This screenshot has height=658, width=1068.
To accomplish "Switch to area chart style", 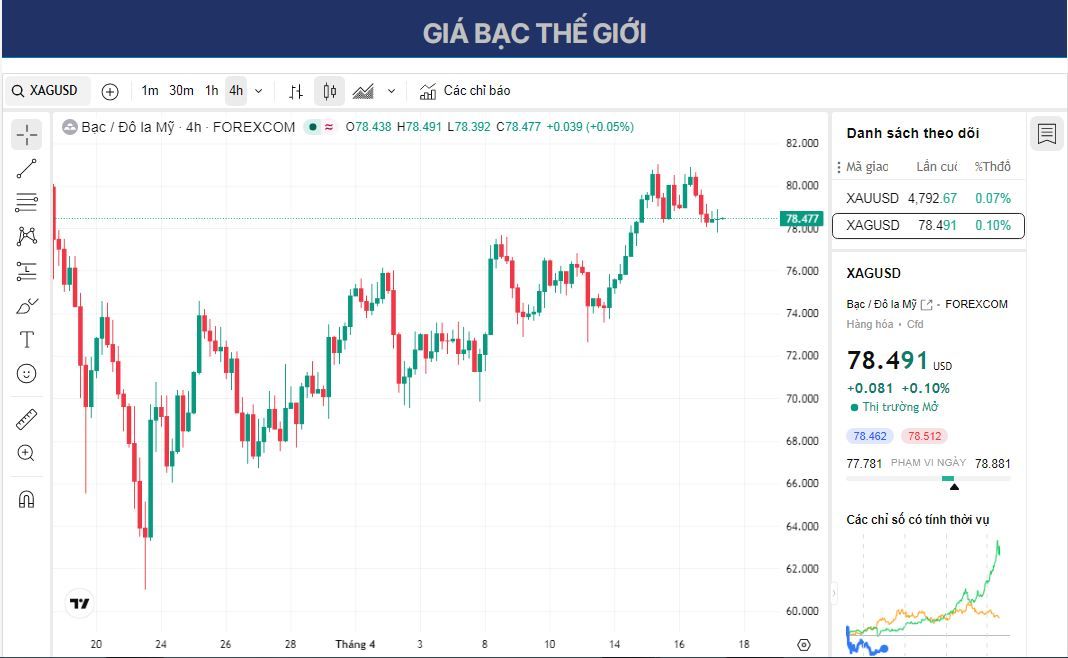I will point(363,91).
